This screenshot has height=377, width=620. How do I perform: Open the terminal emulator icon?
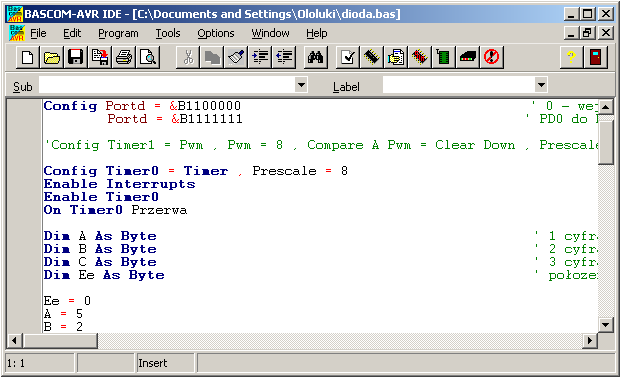(x=468, y=58)
